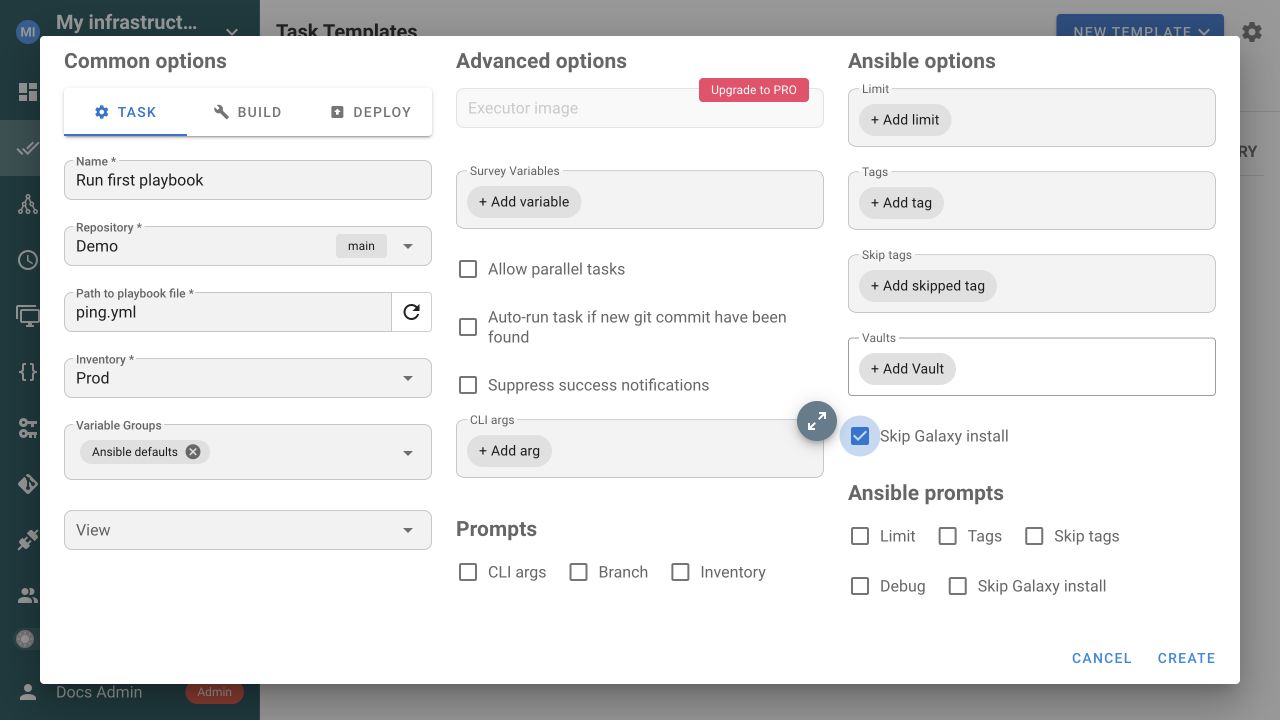Switch to the BUILD tab
The height and width of the screenshot is (720, 1280).
click(248, 112)
